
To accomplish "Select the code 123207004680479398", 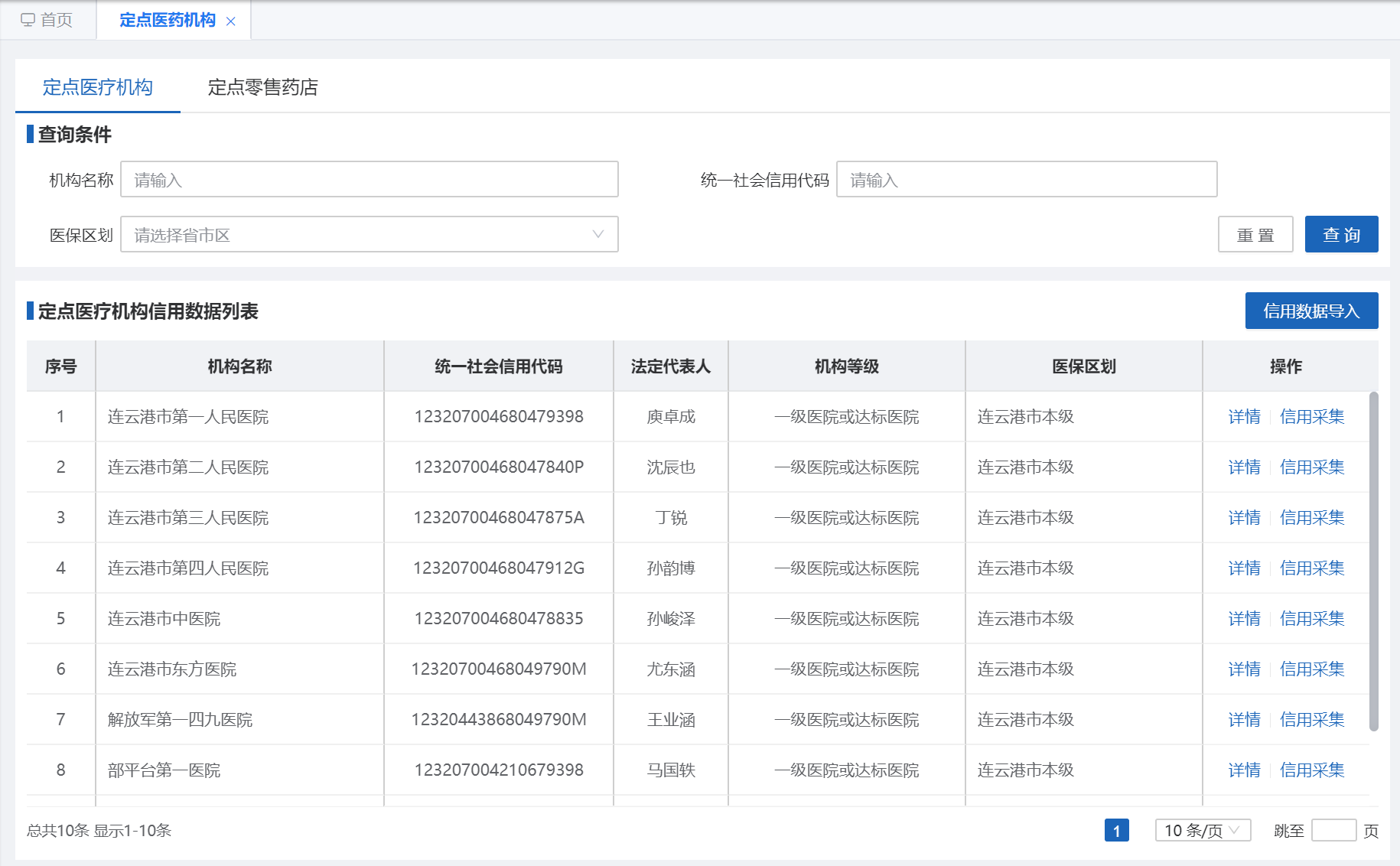I will click(x=499, y=417).
